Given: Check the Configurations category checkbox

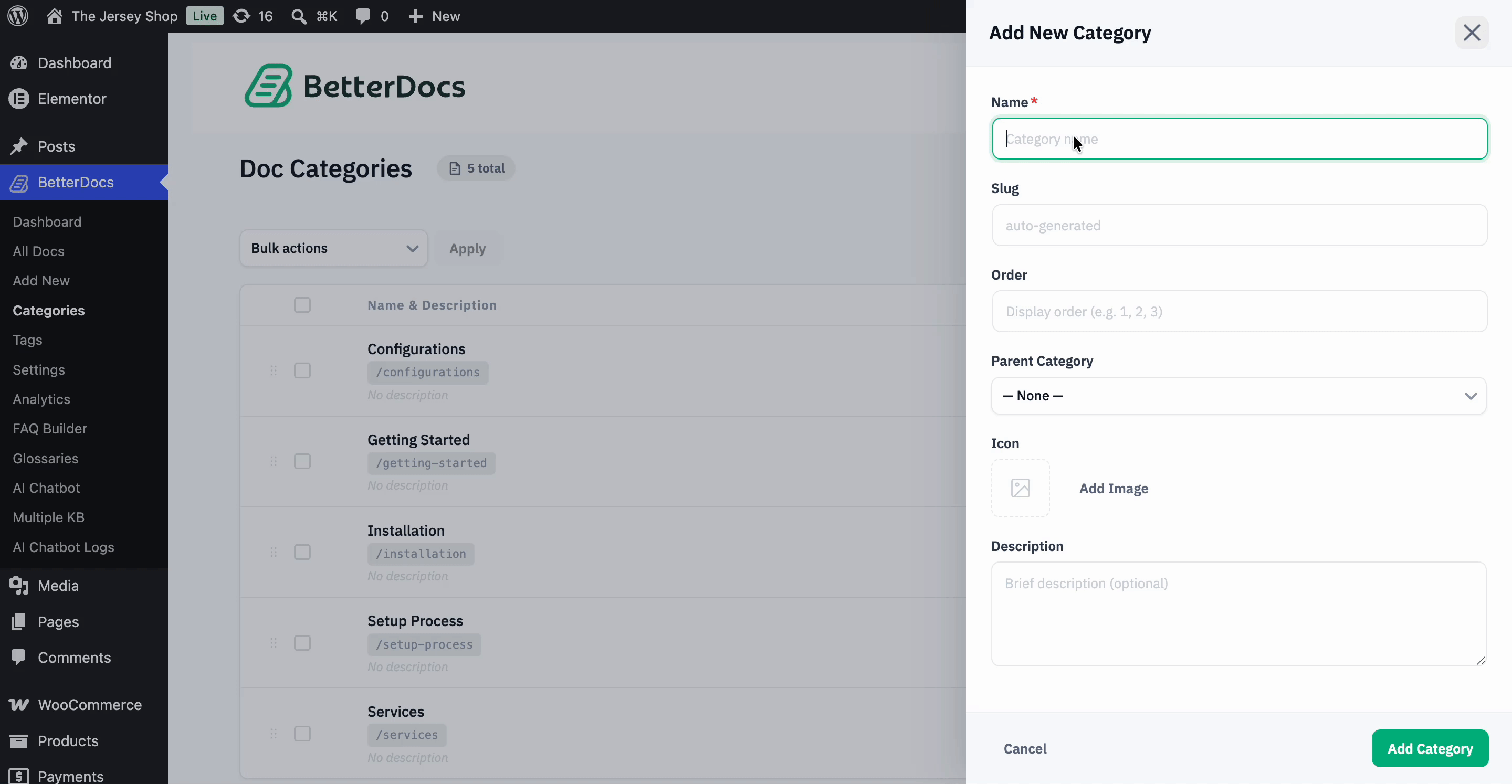Looking at the screenshot, I should [x=302, y=371].
